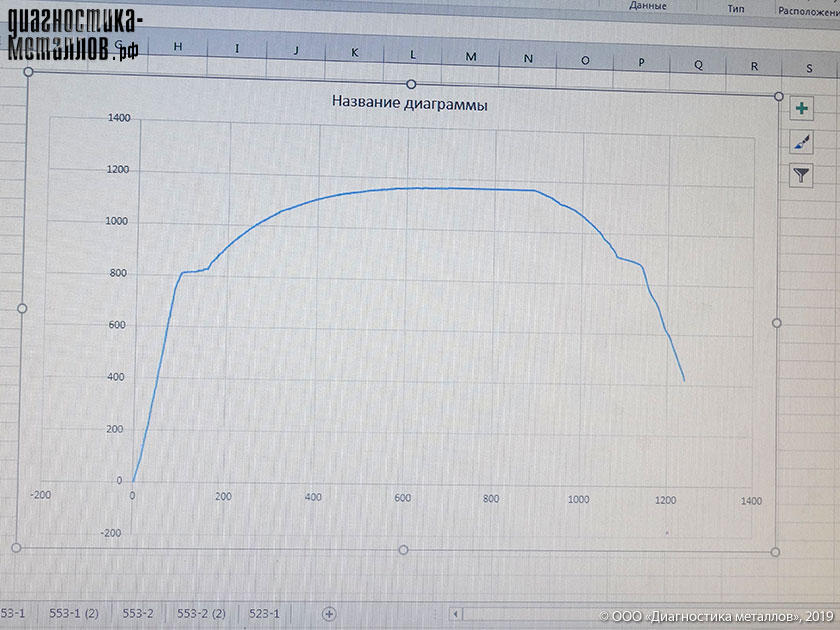Image resolution: width=840 pixels, height=630 pixels.
Task: Select column P header
Action: point(641,62)
